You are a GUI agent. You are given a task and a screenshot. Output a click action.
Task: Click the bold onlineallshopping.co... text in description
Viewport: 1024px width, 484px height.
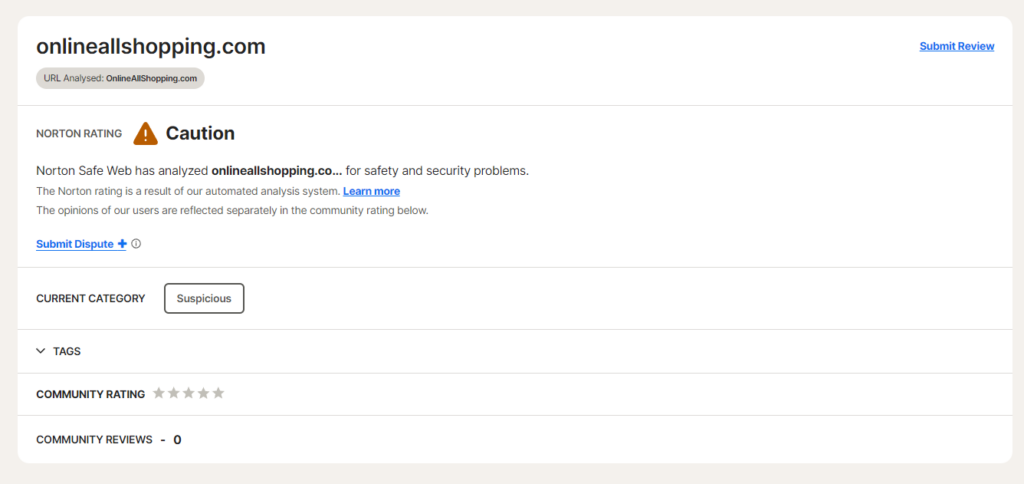pyautogui.click(x=276, y=171)
